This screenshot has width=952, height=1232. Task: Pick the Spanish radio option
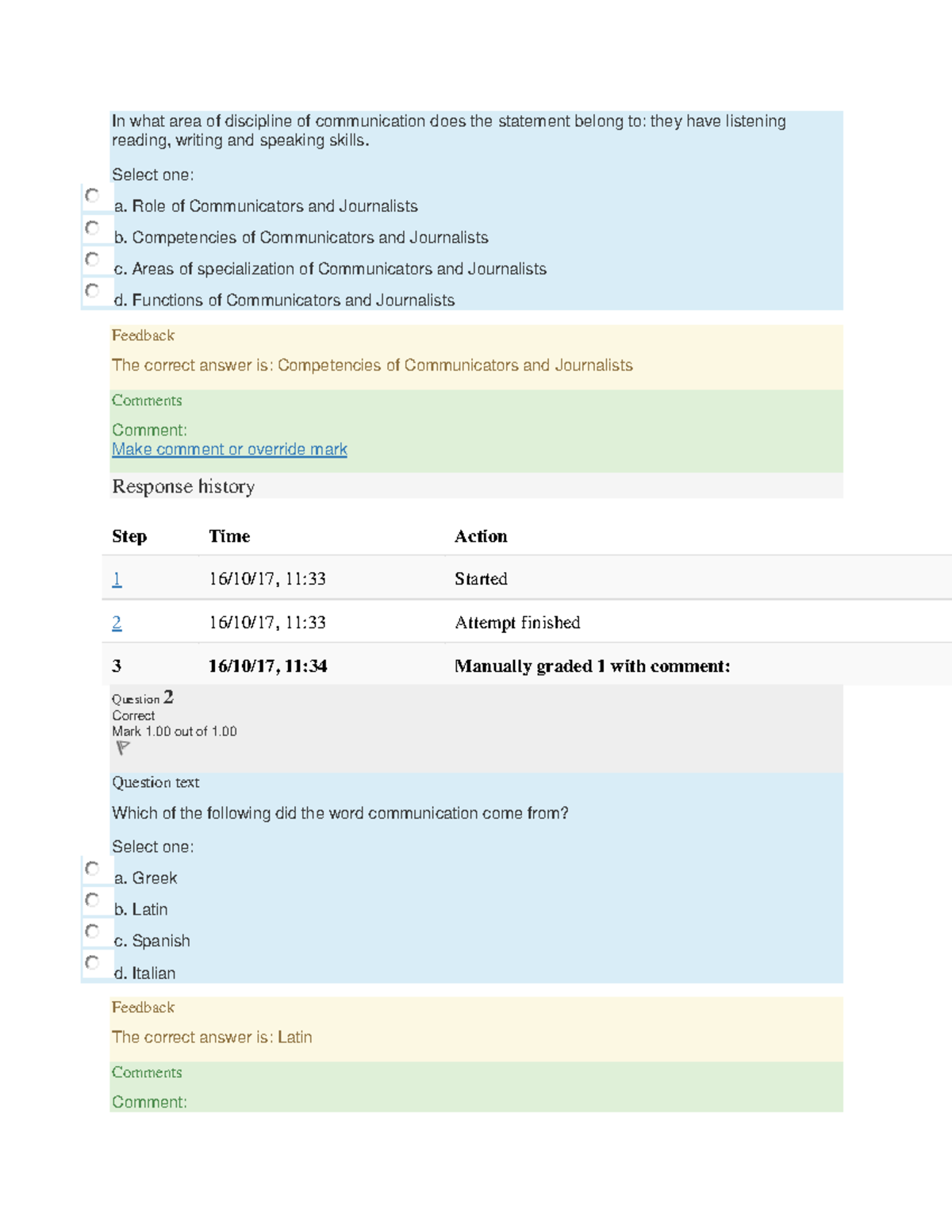click(92, 931)
